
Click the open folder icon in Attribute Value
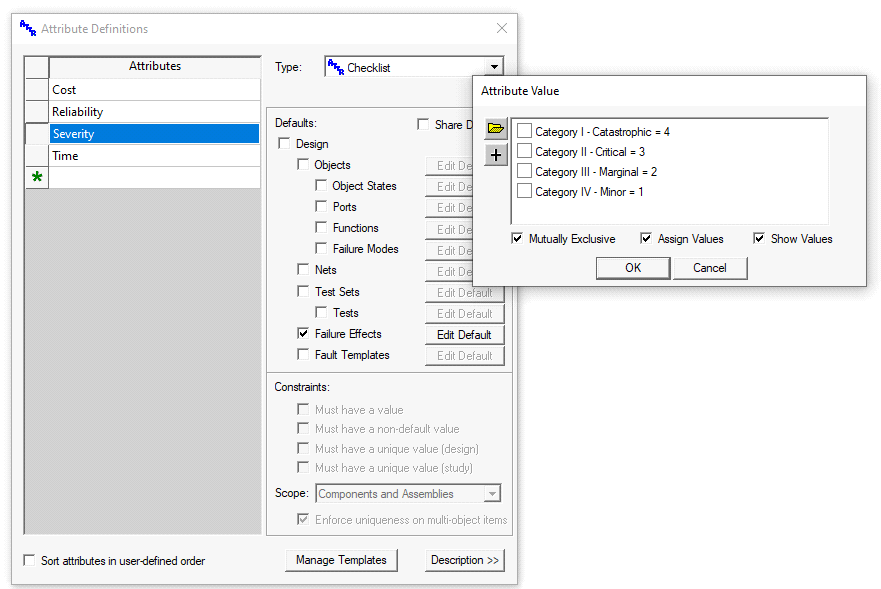point(496,130)
